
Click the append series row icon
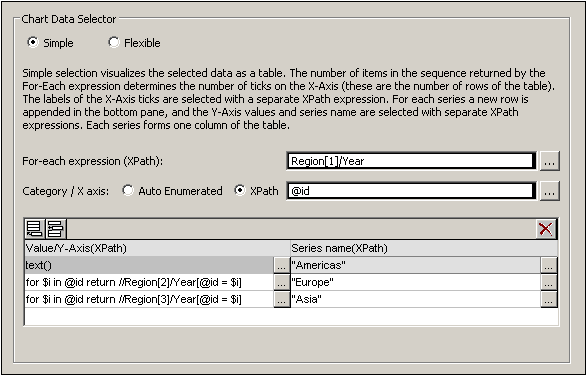(35, 229)
